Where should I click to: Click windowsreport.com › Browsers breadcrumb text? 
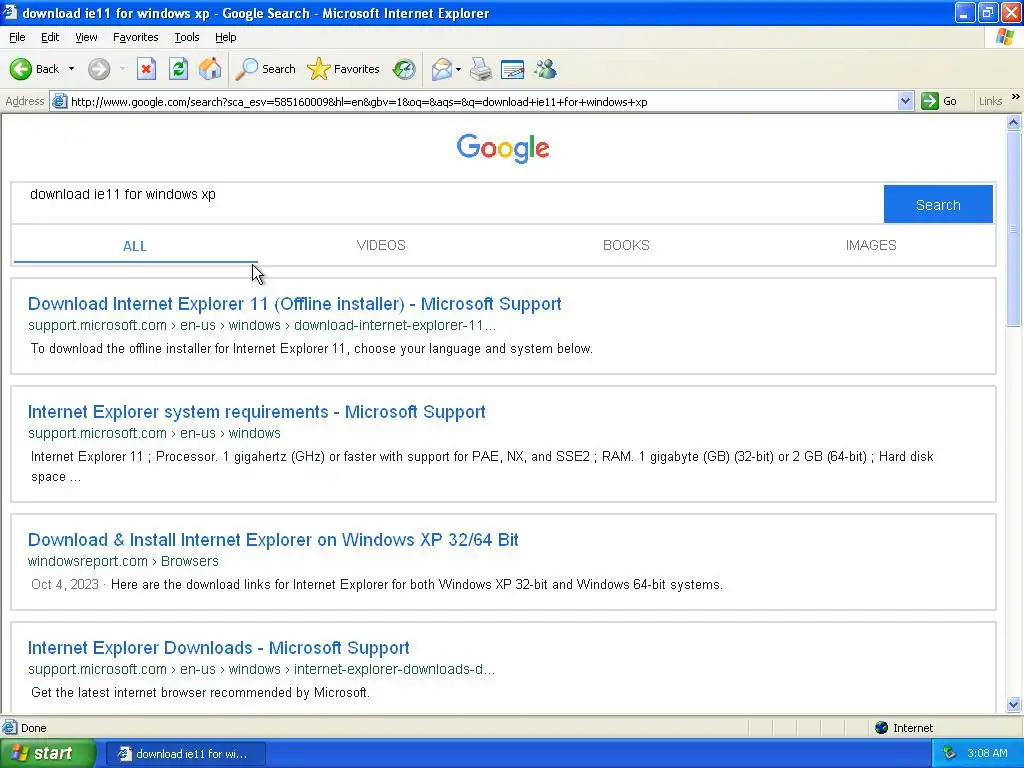pyautogui.click(x=123, y=561)
